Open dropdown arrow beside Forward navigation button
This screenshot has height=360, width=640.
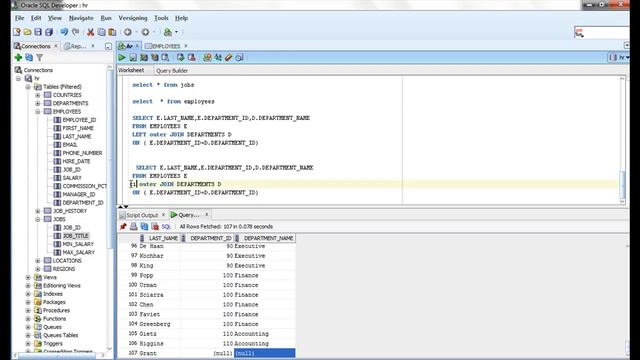[154, 32]
